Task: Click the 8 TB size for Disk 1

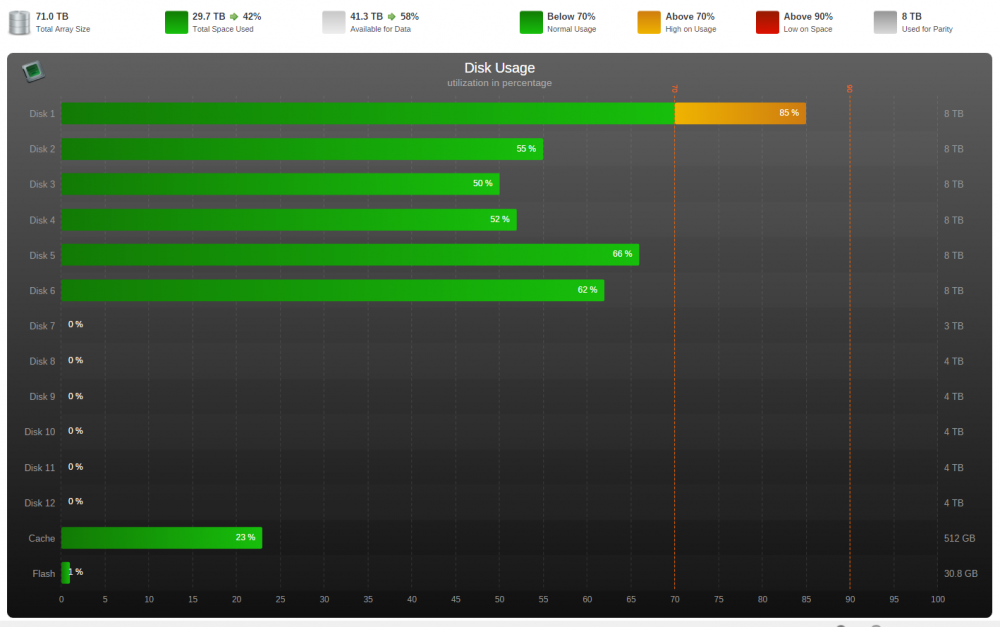Action: [953, 114]
